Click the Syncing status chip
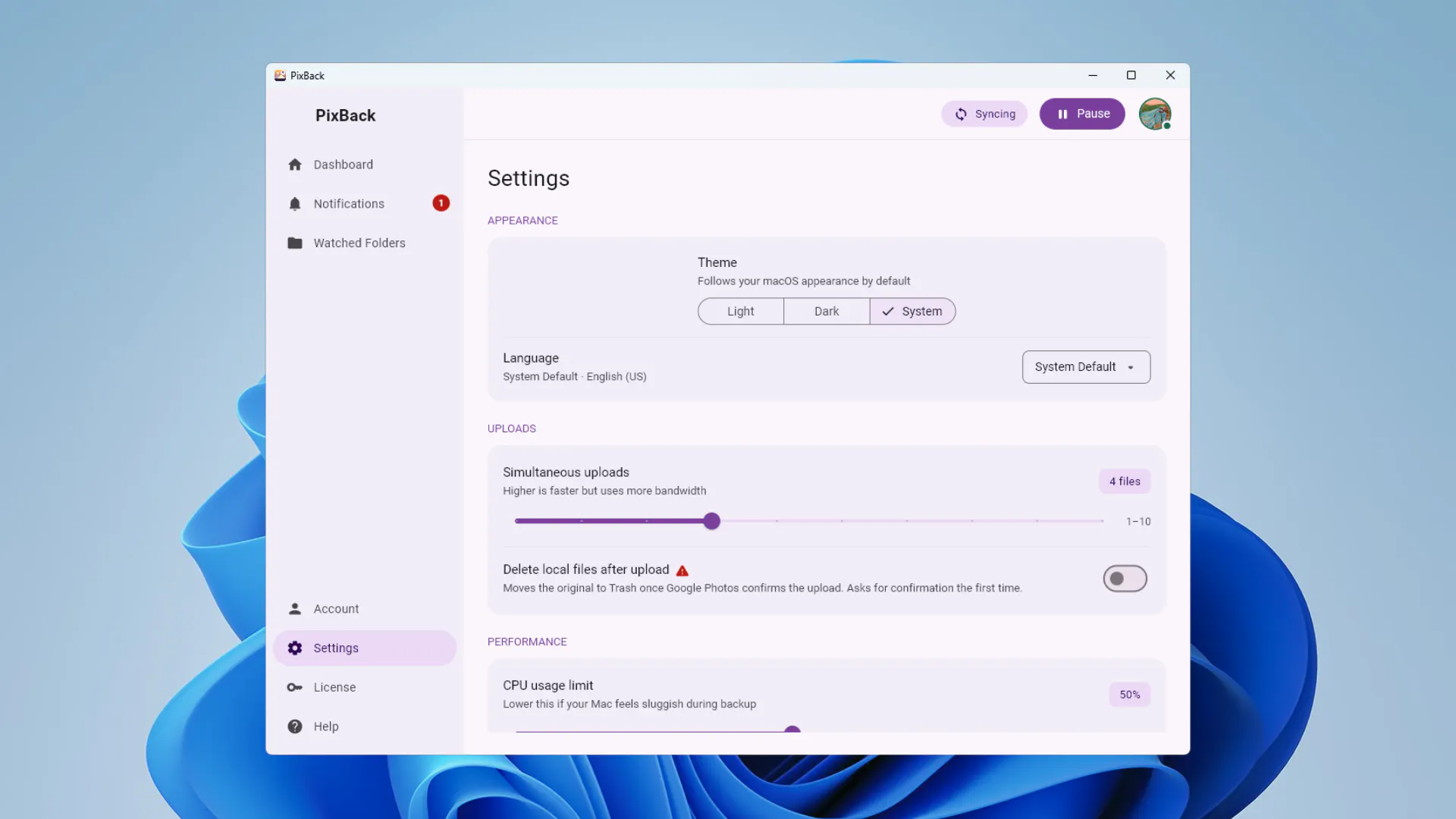Screen dimensions: 1456x819 (984, 114)
